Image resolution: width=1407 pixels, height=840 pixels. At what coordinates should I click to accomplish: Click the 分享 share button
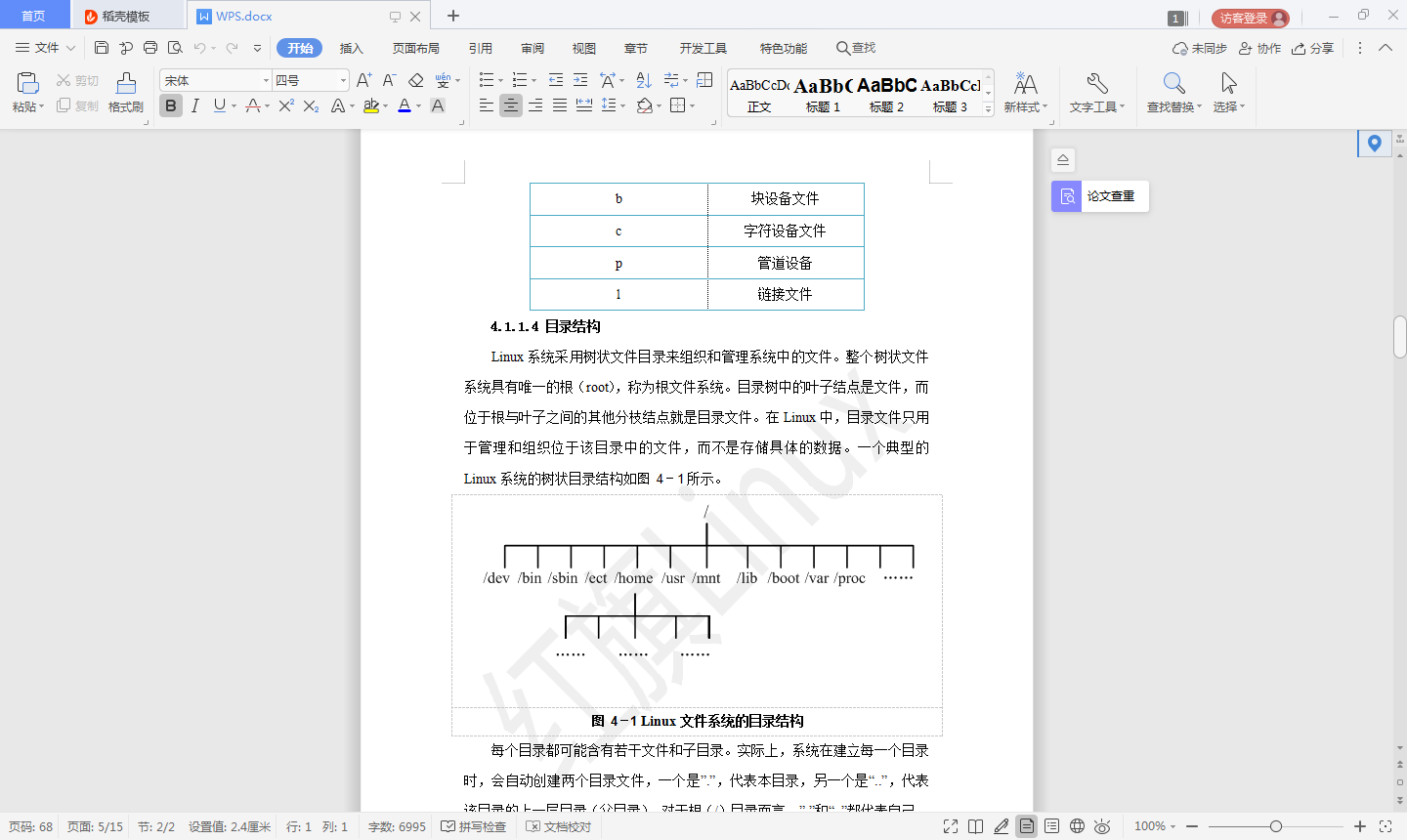1312,48
